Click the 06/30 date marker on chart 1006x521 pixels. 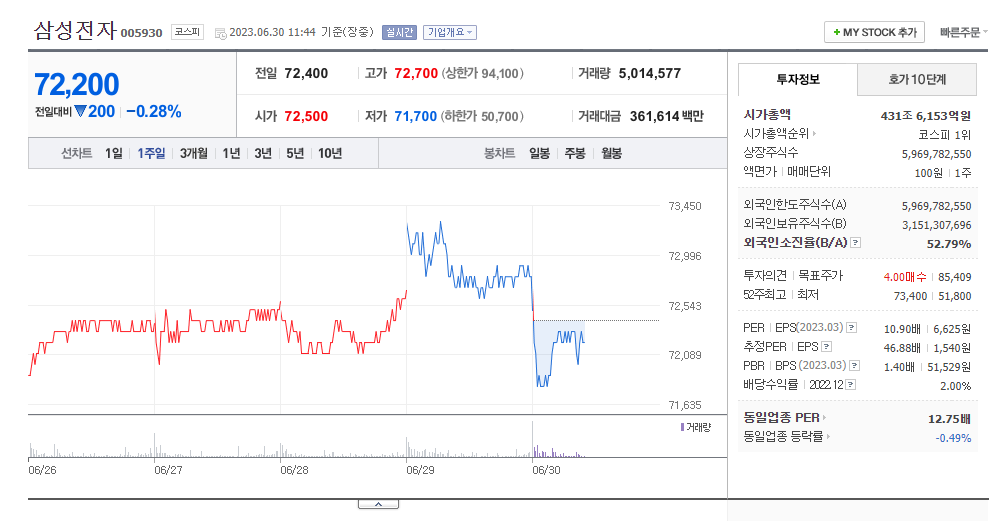[546, 470]
